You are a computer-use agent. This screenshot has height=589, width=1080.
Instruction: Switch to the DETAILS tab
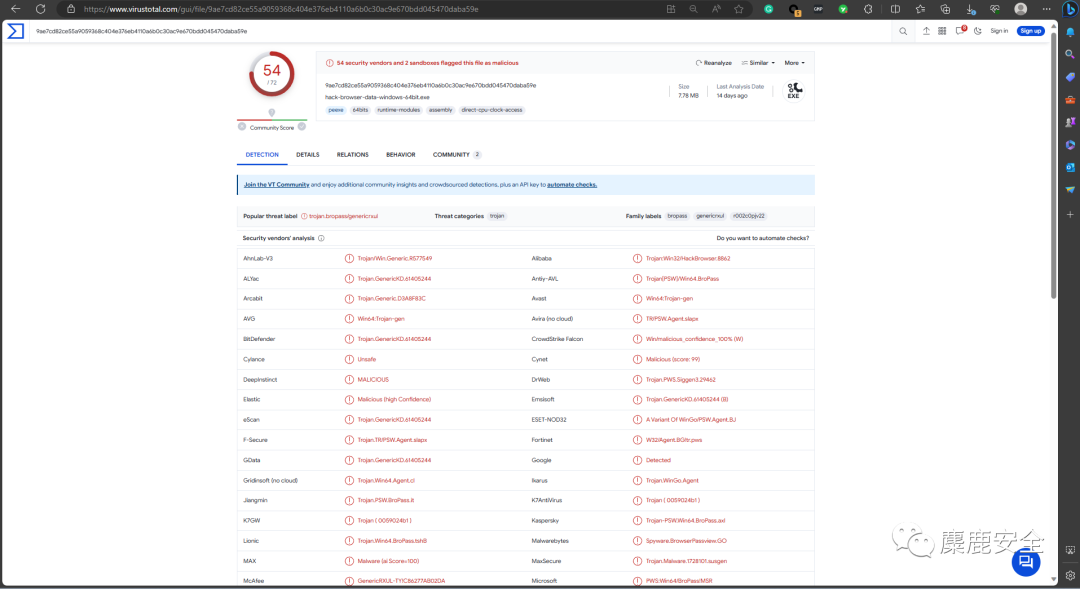click(307, 154)
